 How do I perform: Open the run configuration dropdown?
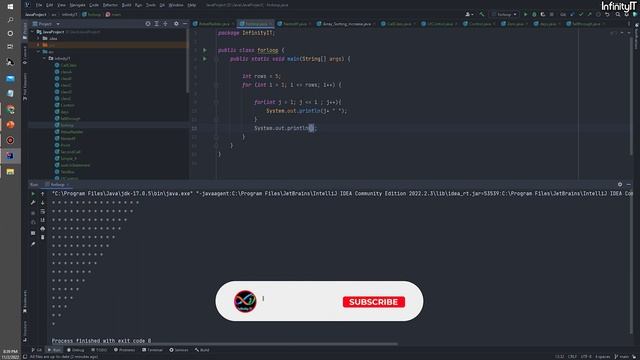(504, 14)
